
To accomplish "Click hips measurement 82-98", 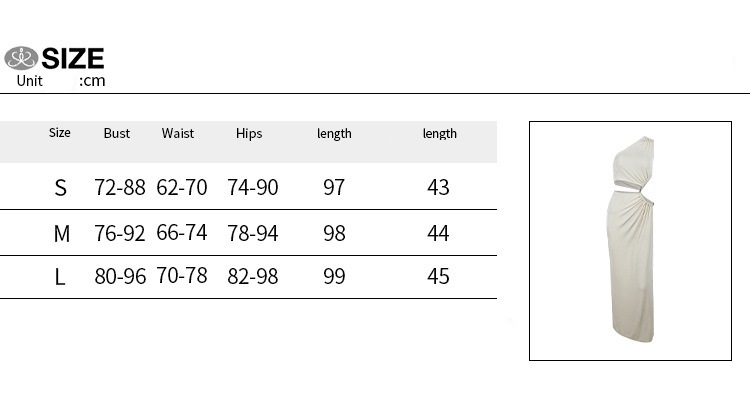I will (x=253, y=277).
